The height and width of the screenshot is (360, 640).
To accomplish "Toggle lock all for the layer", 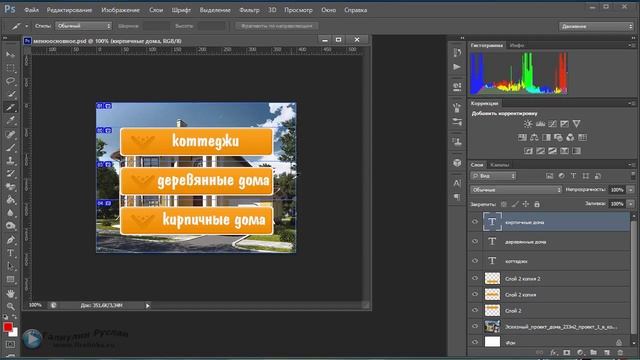I will [x=537, y=204].
